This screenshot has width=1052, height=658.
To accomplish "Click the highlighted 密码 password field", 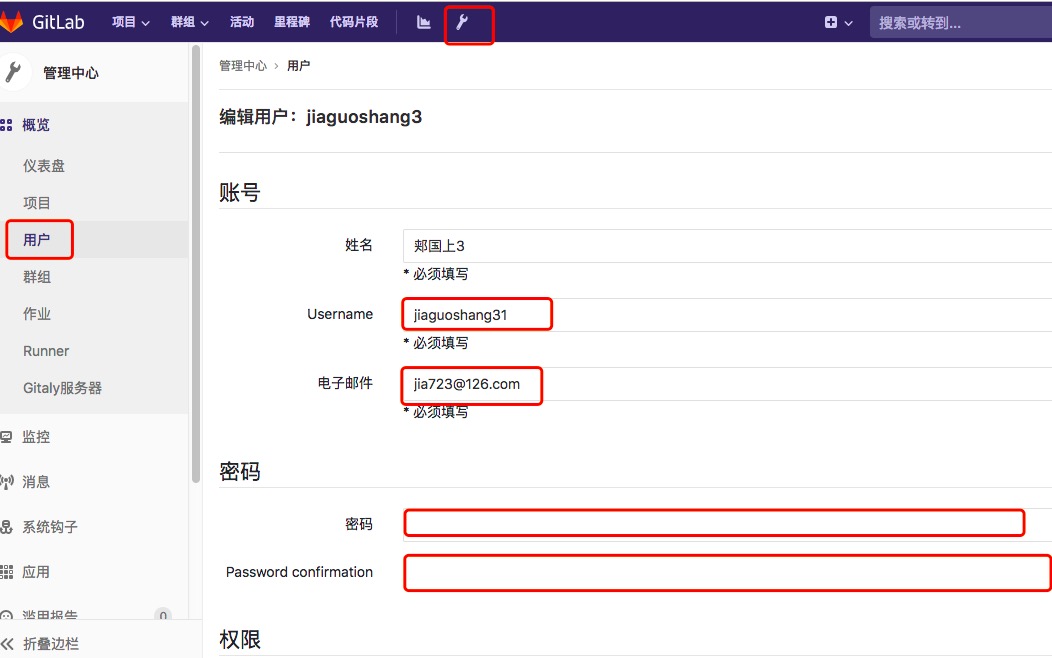I will click(x=713, y=522).
